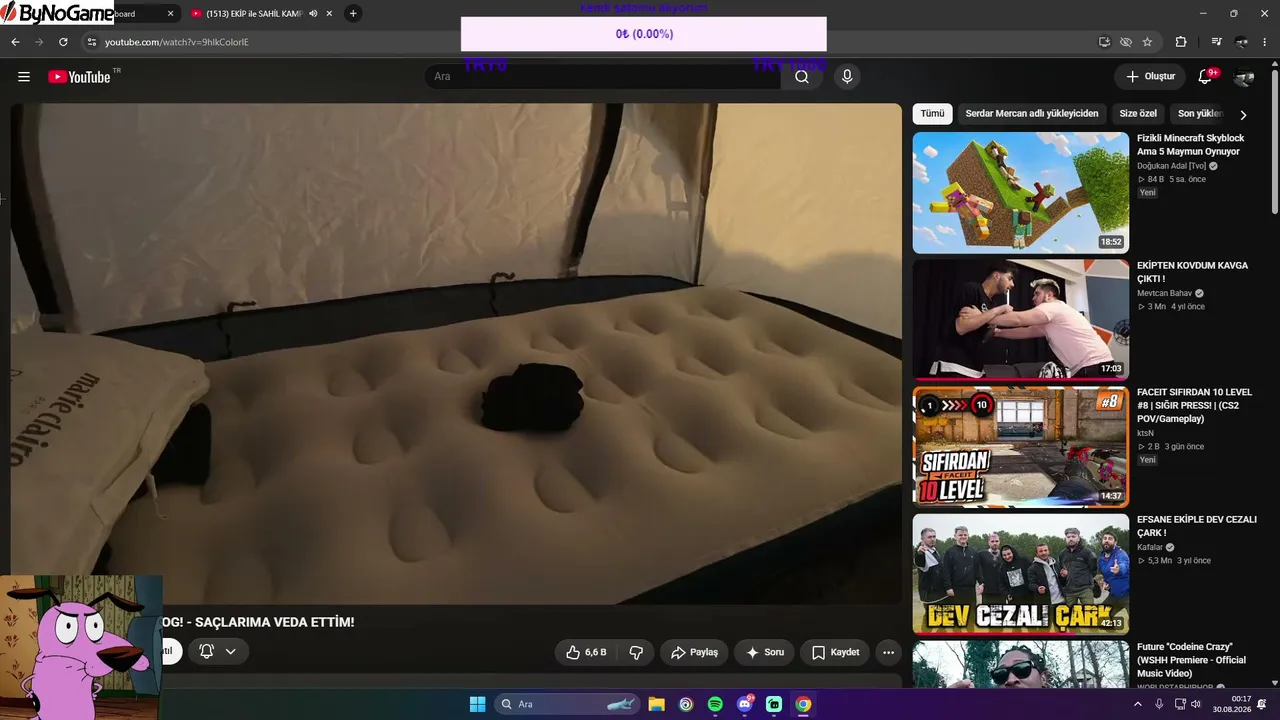Screen dimensions: 1280x720
Task: Open the taskbar volume control
Action: click(x=1197, y=704)
